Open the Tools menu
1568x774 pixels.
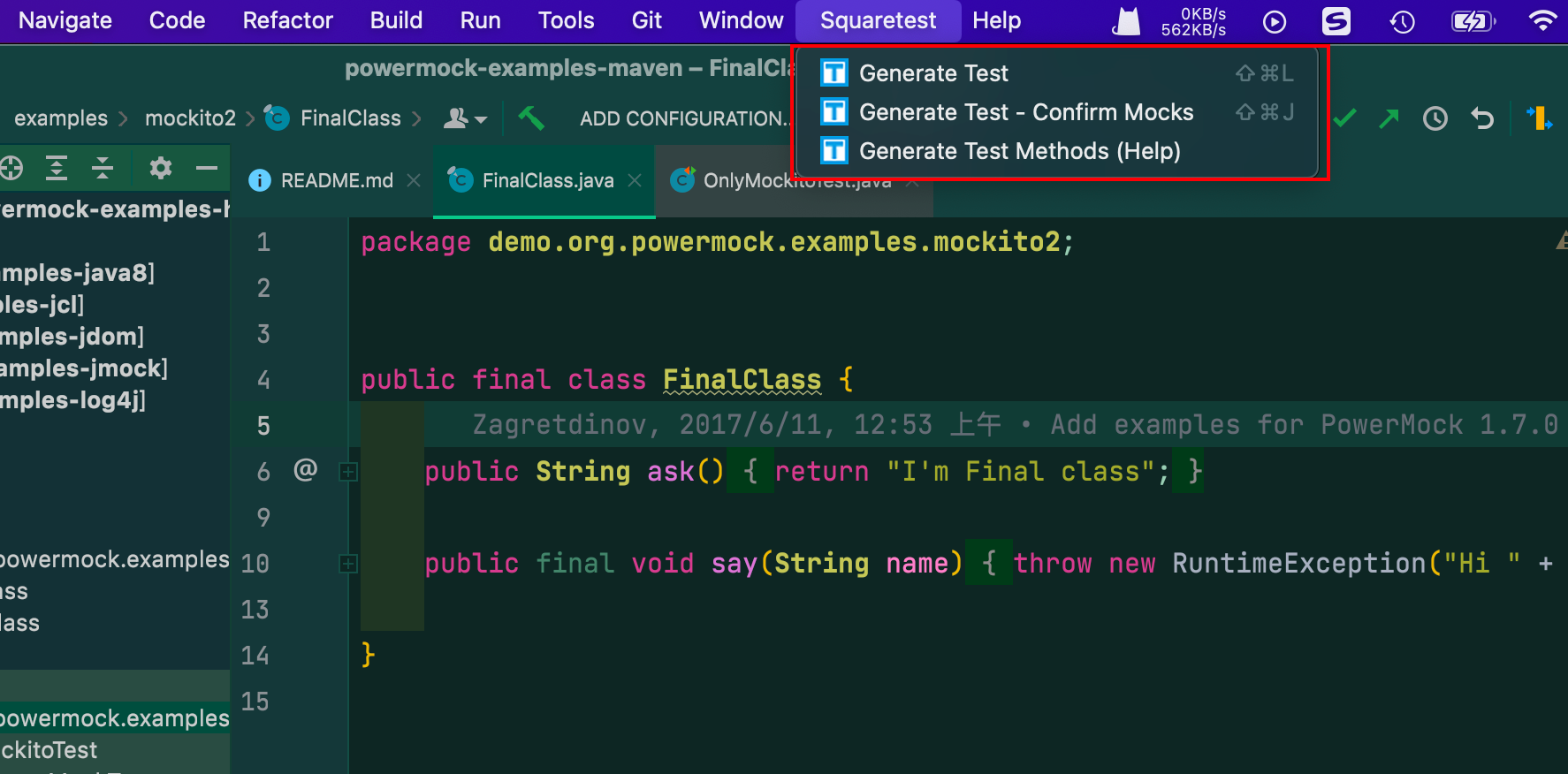point(566,20)
